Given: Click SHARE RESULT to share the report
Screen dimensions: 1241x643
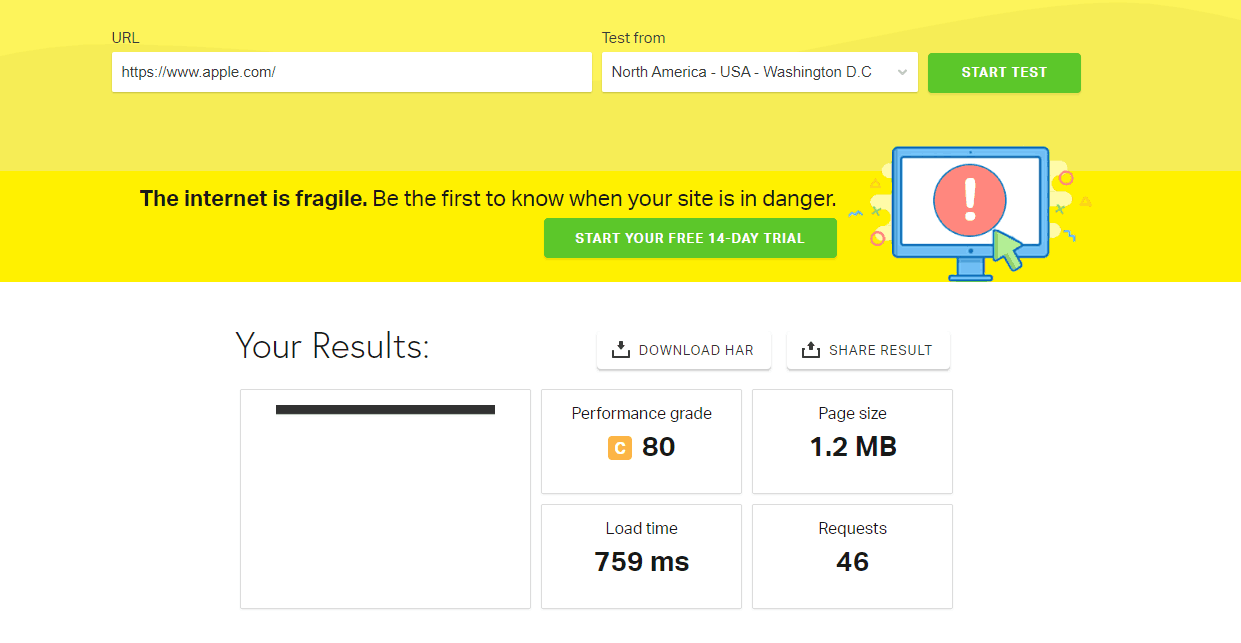Looking at the screenshot, I should (868, 349).
